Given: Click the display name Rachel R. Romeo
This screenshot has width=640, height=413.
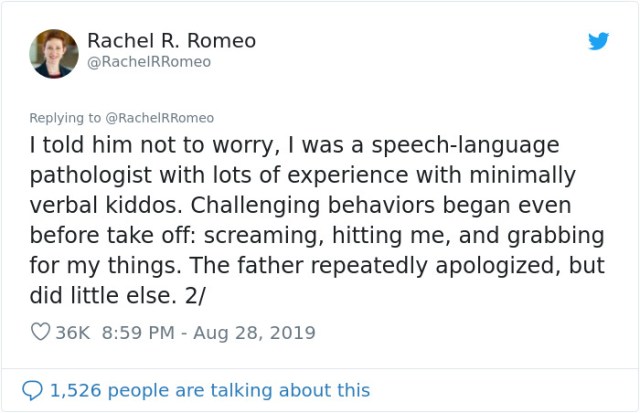Looking at the screenshot, I should coord(171,41).
